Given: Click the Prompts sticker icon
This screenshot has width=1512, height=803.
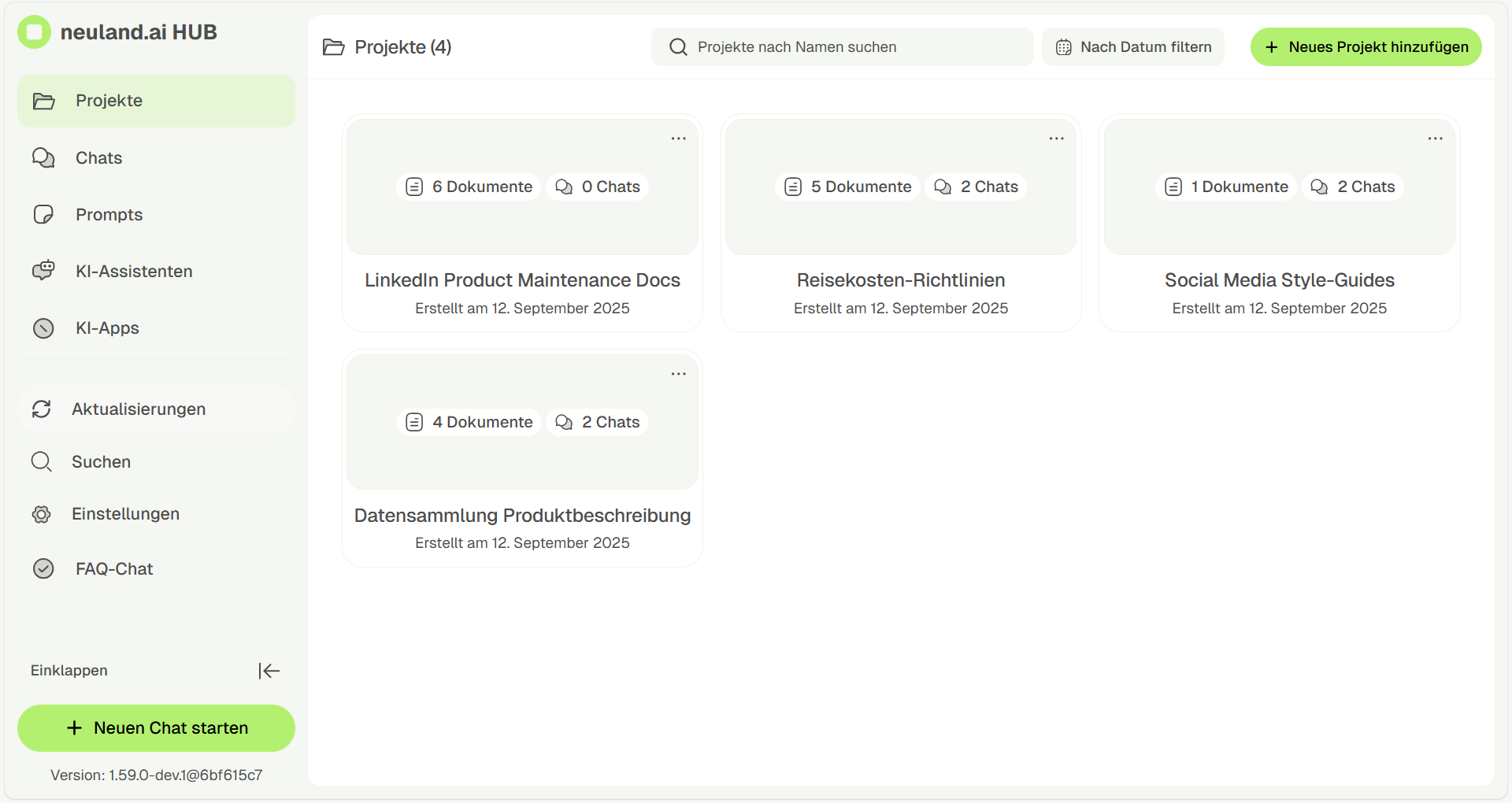Looking at the screenshot, I should click(43, 215).
